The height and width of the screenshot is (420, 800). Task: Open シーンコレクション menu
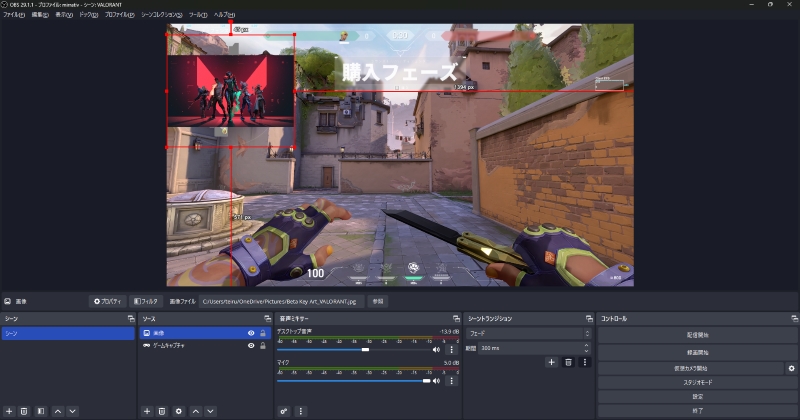(162, 15)
